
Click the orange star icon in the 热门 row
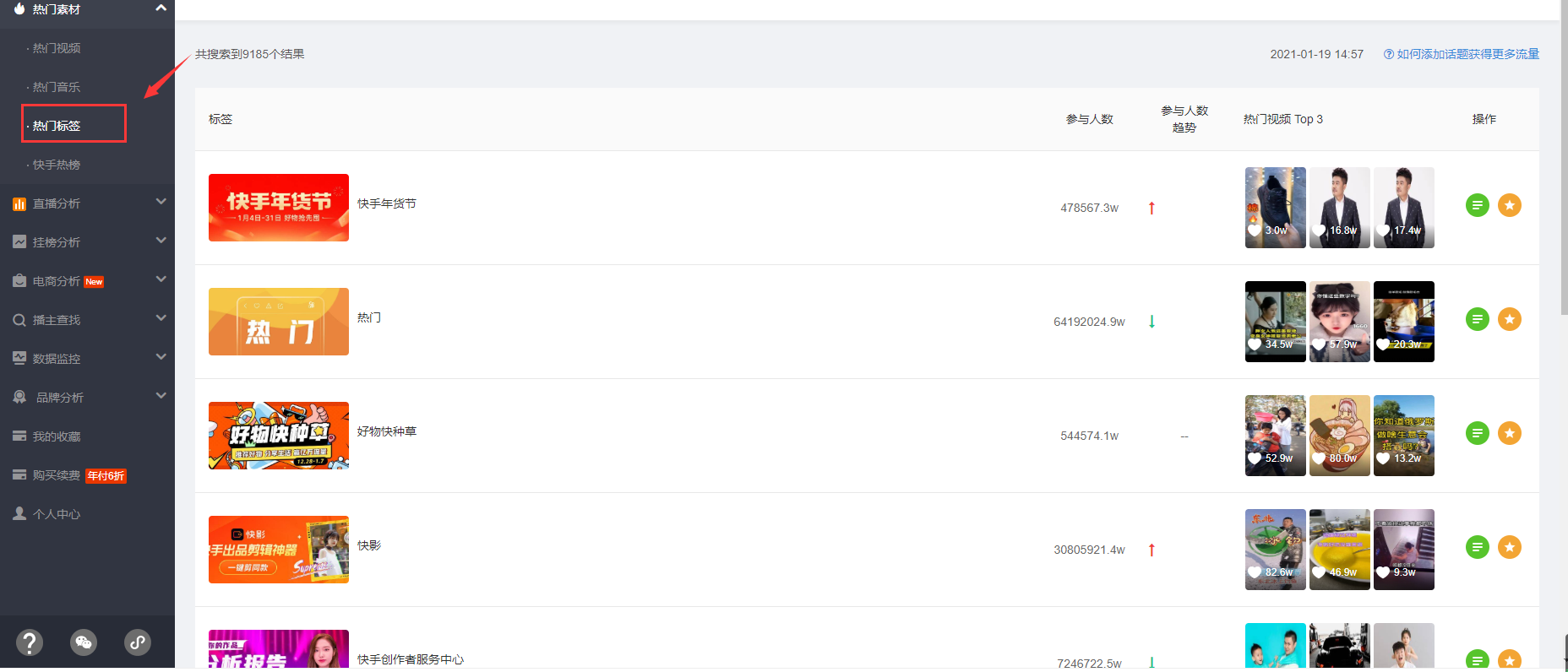click(x=1509, y=319)
